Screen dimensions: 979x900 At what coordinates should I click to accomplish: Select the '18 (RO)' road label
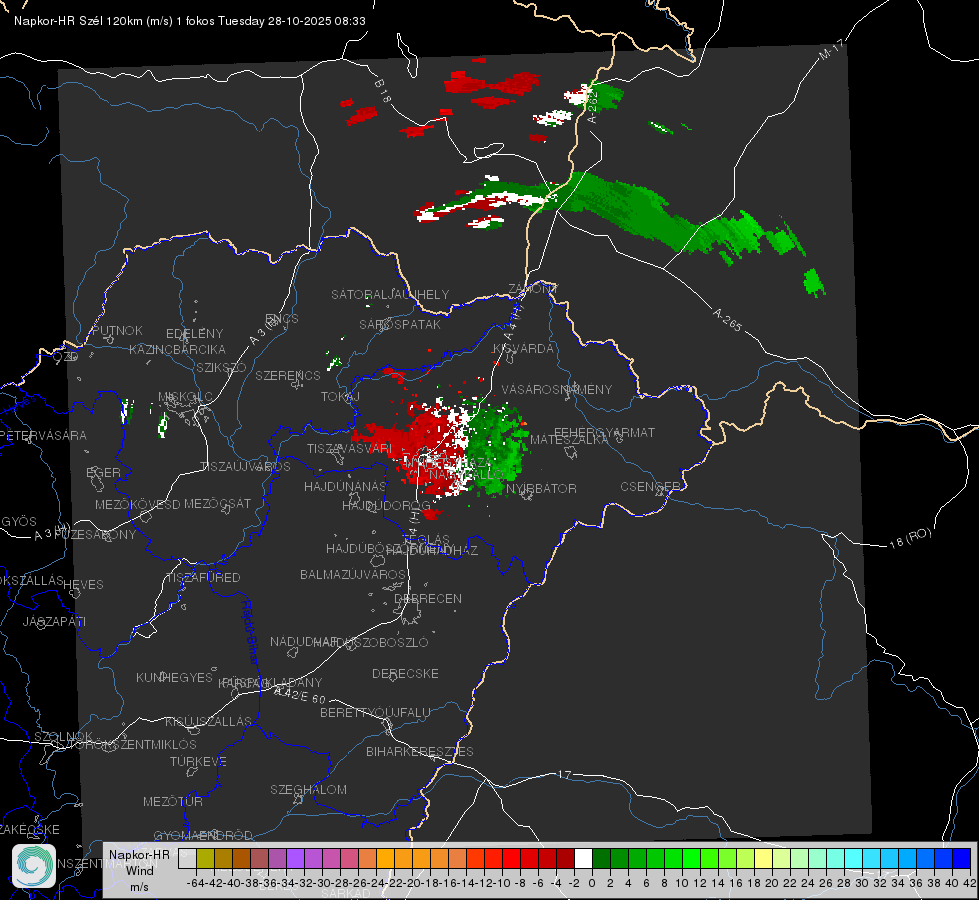(x=910, y=538)
